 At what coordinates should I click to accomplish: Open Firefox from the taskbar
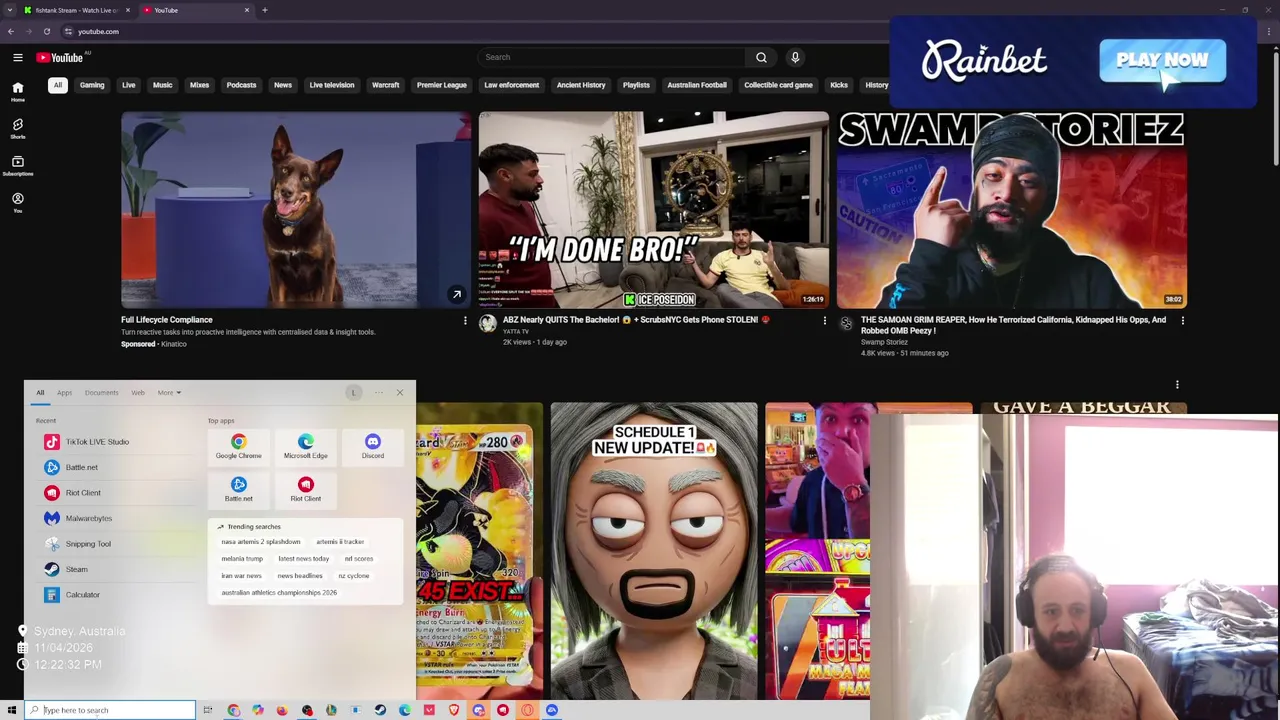tap(282, 710)
